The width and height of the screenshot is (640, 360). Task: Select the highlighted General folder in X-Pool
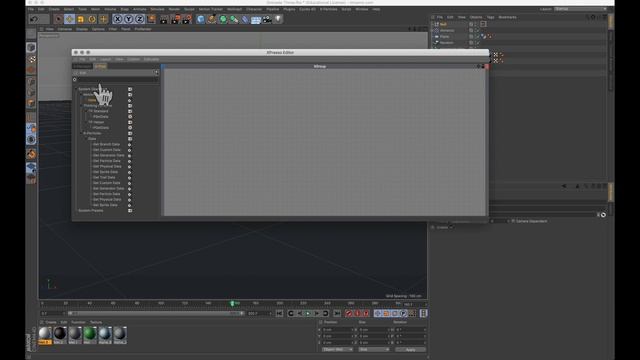(x=92, y=100)
